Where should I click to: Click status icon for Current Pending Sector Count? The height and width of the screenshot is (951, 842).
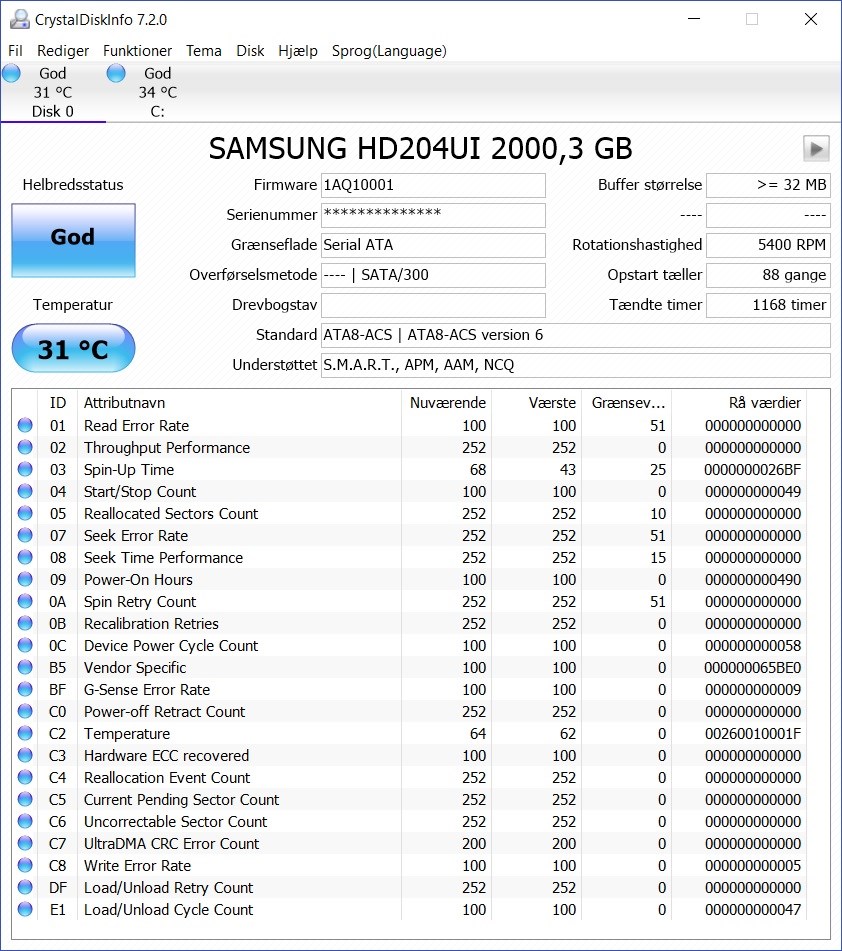tap(25, 799)
